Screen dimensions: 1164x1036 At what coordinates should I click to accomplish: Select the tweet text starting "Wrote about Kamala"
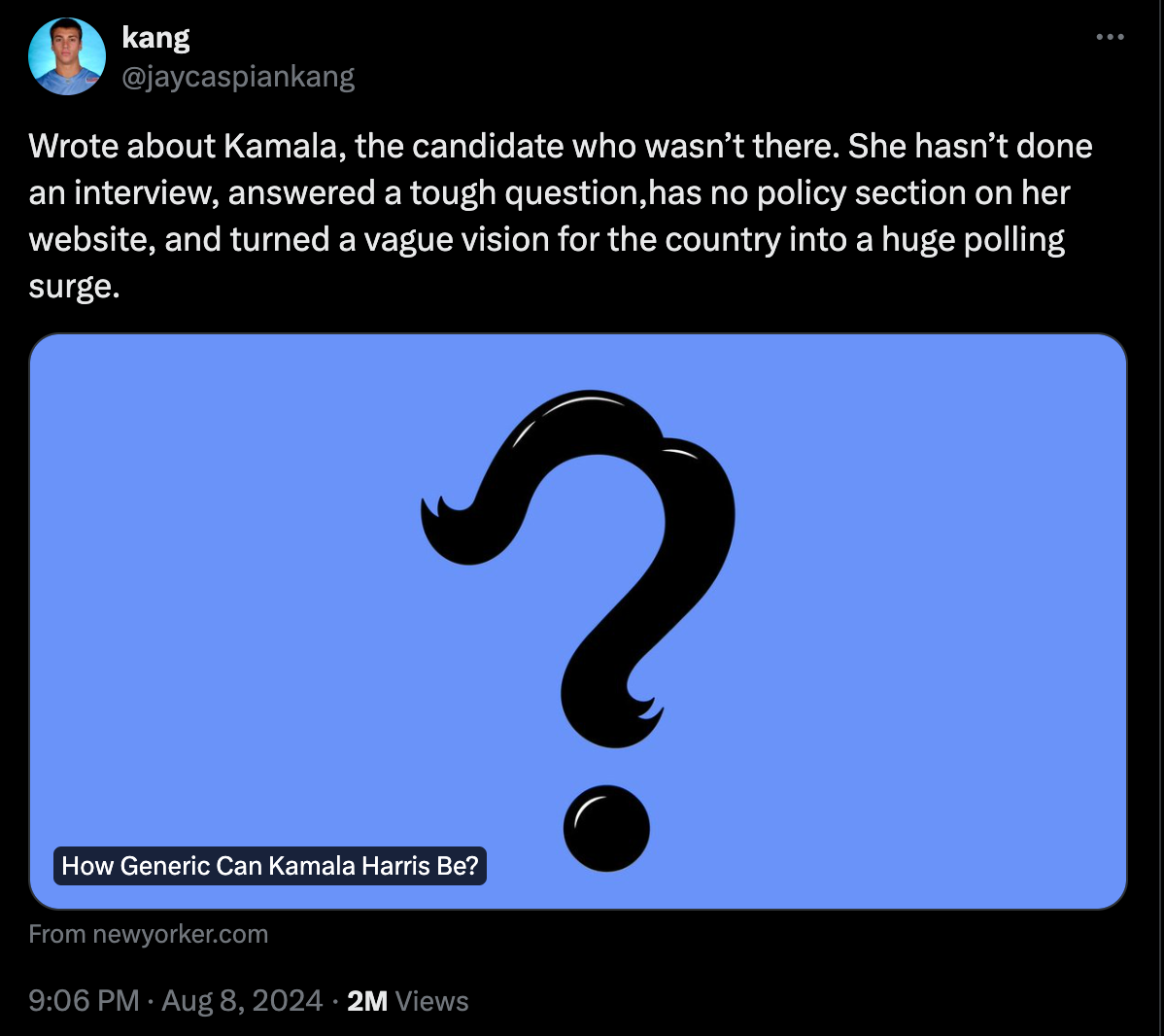[561, 216]
